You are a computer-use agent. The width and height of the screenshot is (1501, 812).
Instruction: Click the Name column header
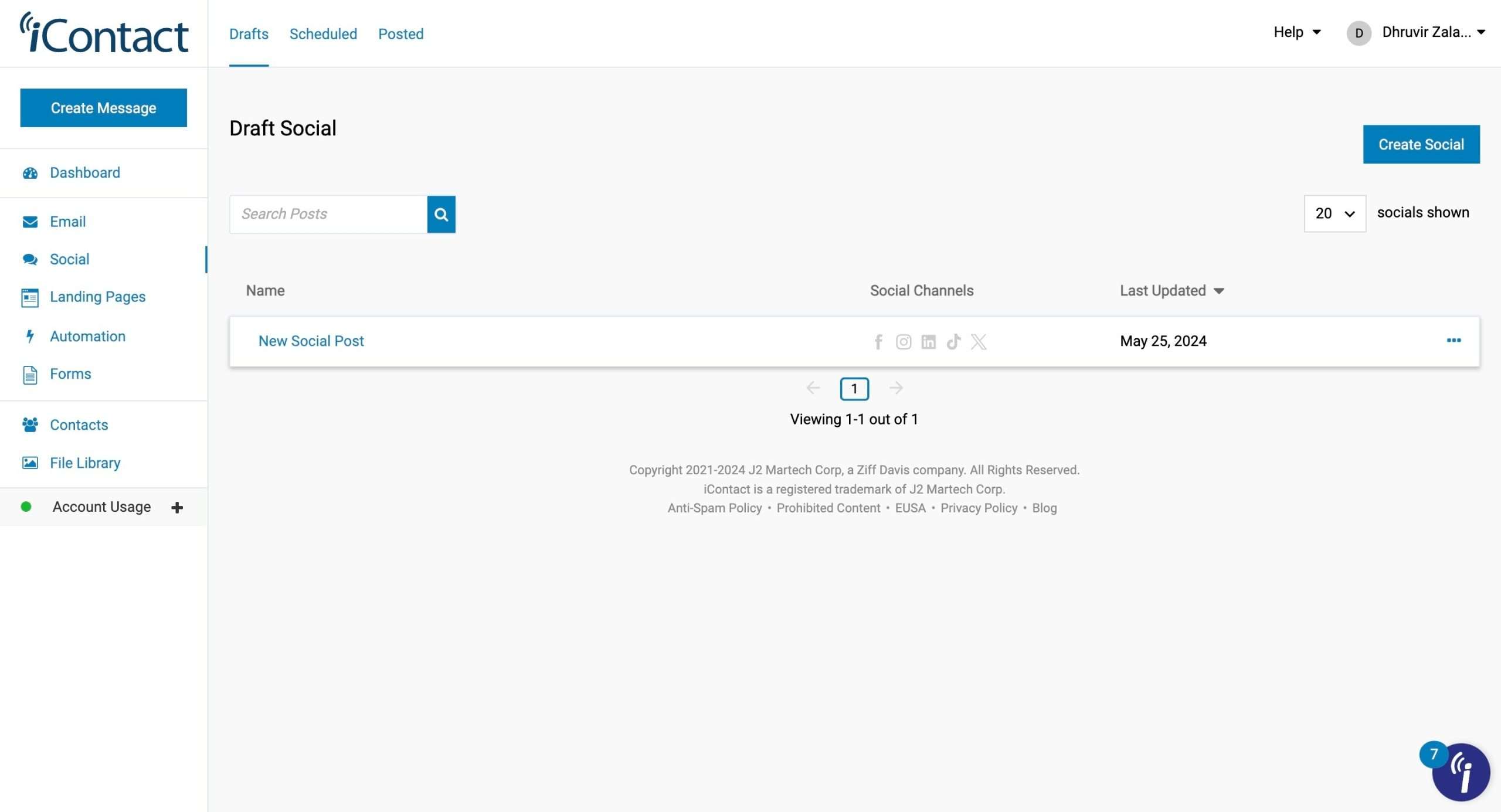[265, 291]
